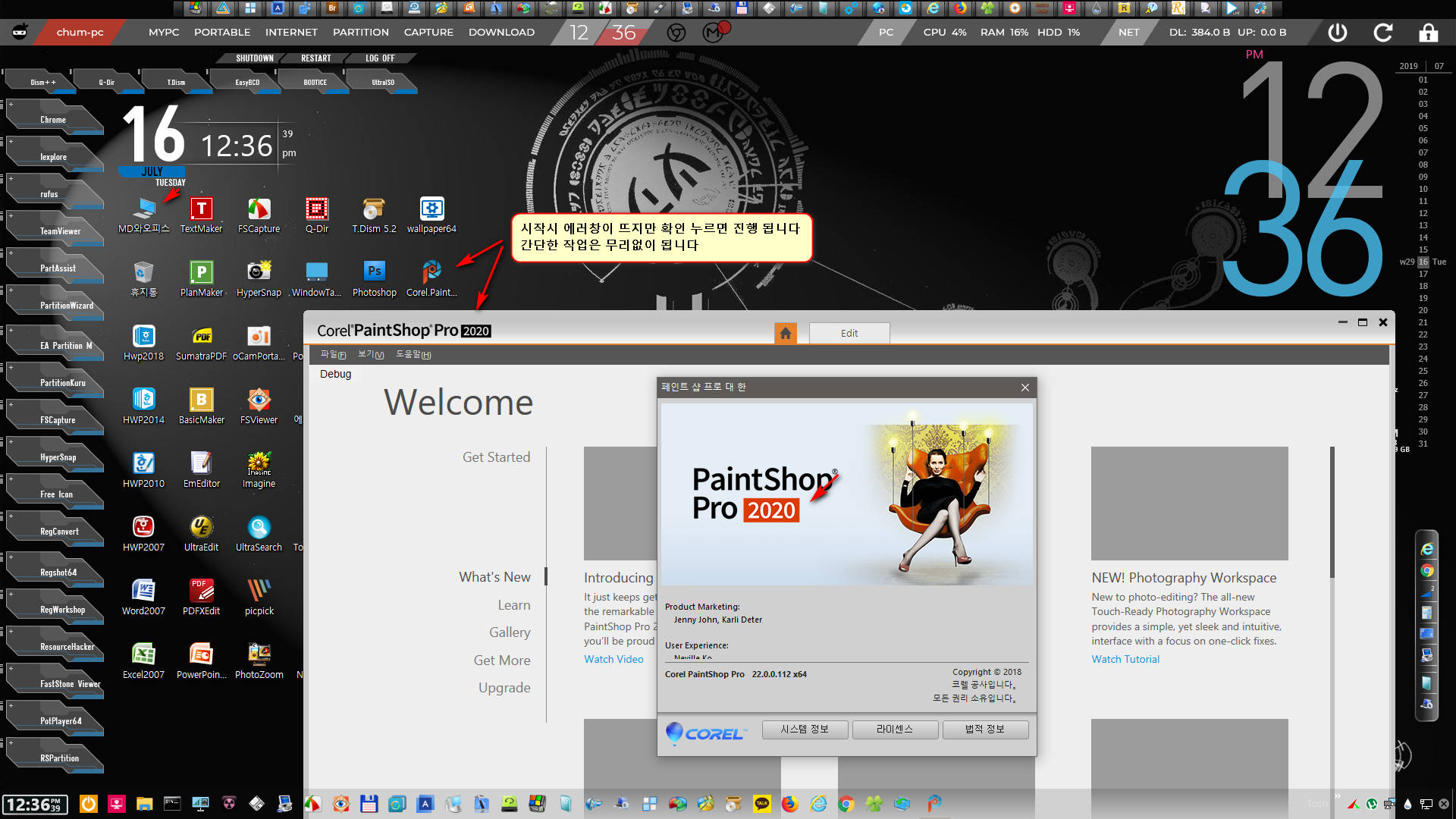Launch Word2007 desktop icon
1456x819 pixels.
click(x=143, y=598)
